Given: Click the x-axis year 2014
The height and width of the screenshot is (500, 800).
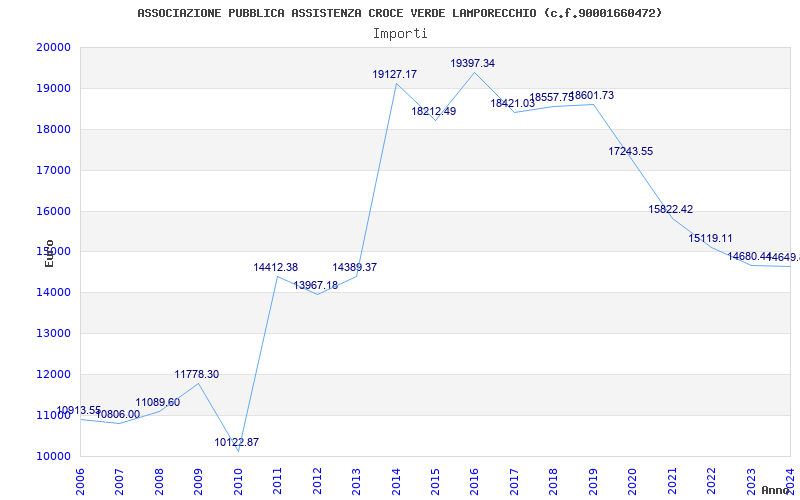Looking at the screenshot, I should point(395,481).
